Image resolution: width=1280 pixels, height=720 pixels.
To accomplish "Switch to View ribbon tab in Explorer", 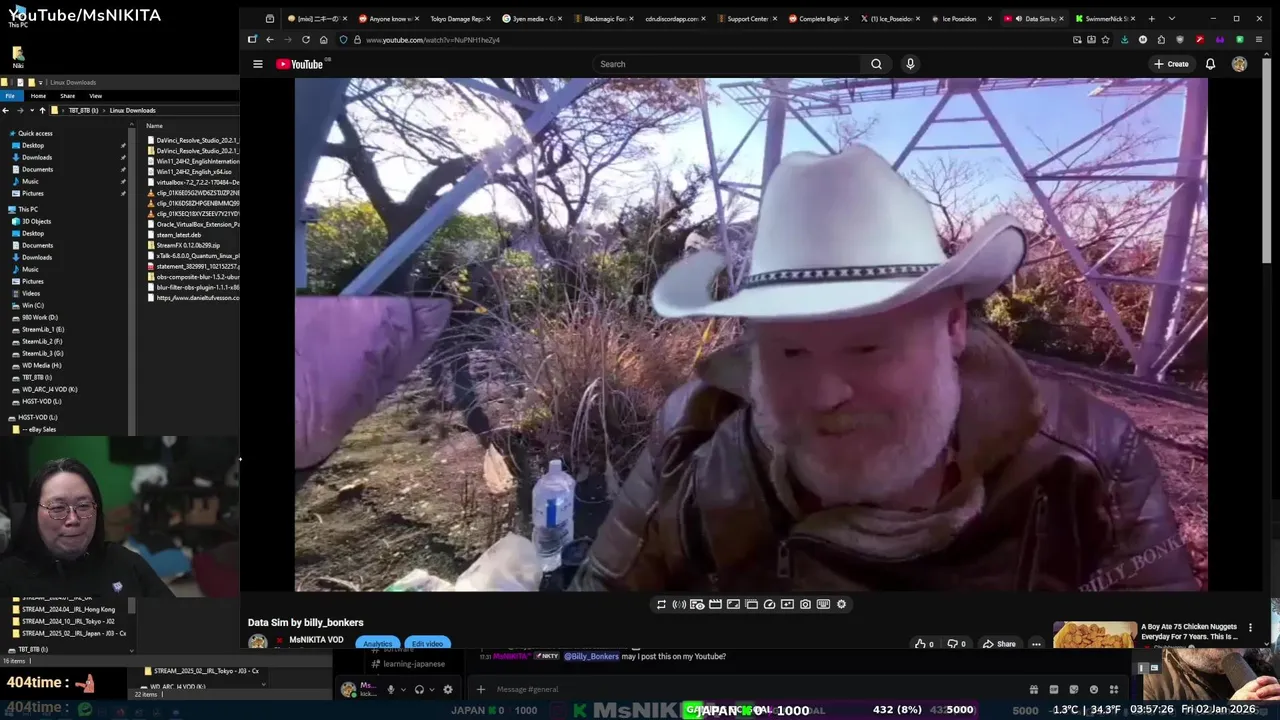I will (x=95, y=96).
